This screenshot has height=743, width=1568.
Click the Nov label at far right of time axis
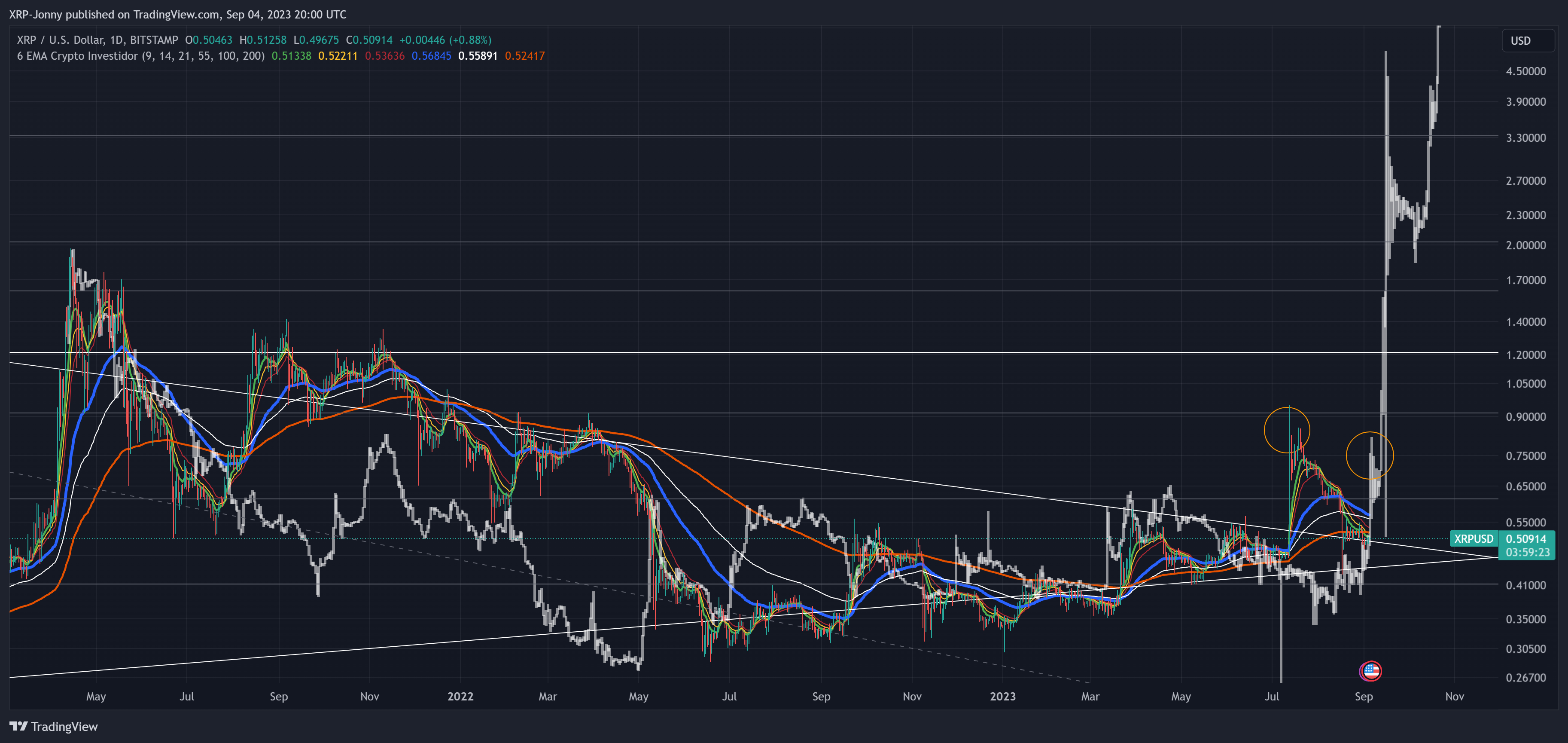pyautogui.click(x=1454, y=696)
